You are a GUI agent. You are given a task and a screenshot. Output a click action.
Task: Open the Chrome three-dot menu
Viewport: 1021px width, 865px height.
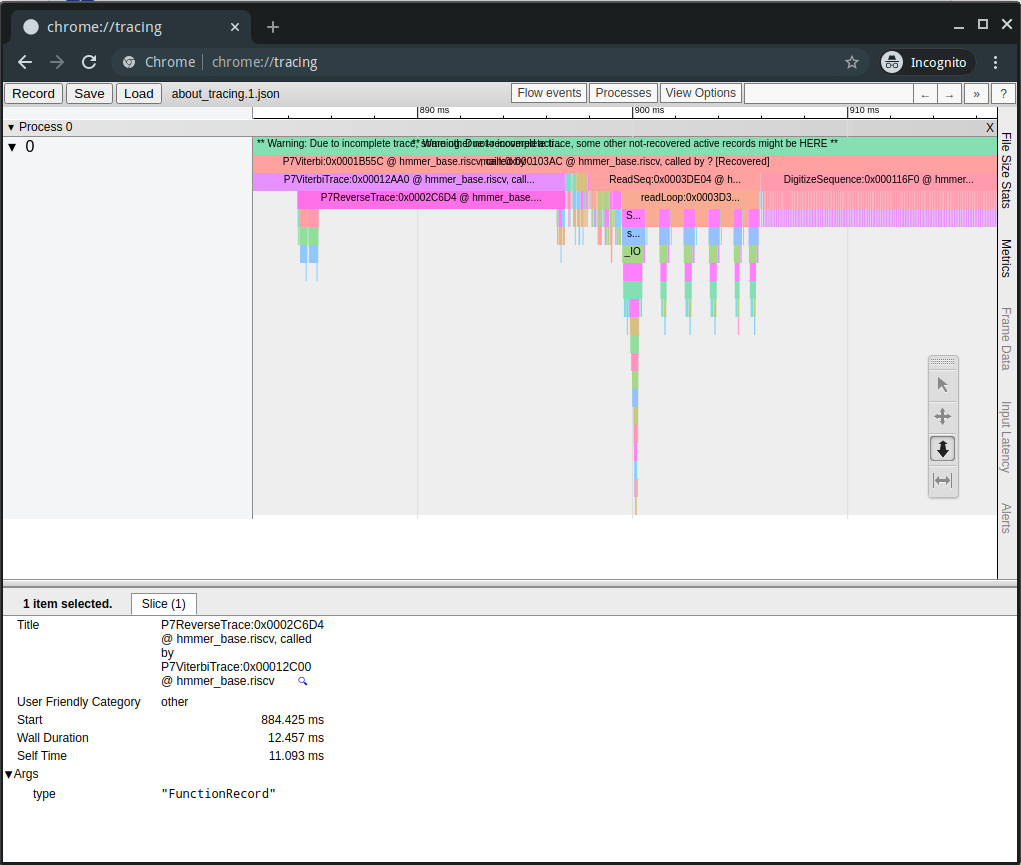pyautogui.click(x=995, y=62)
